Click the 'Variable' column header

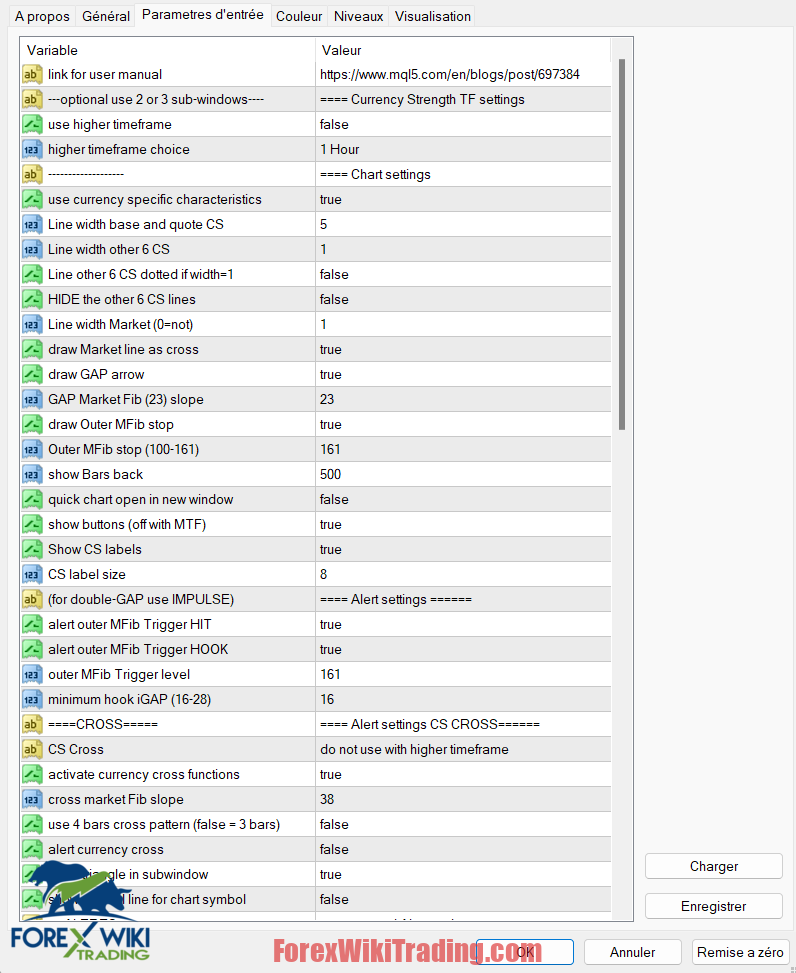pos(168,50)
